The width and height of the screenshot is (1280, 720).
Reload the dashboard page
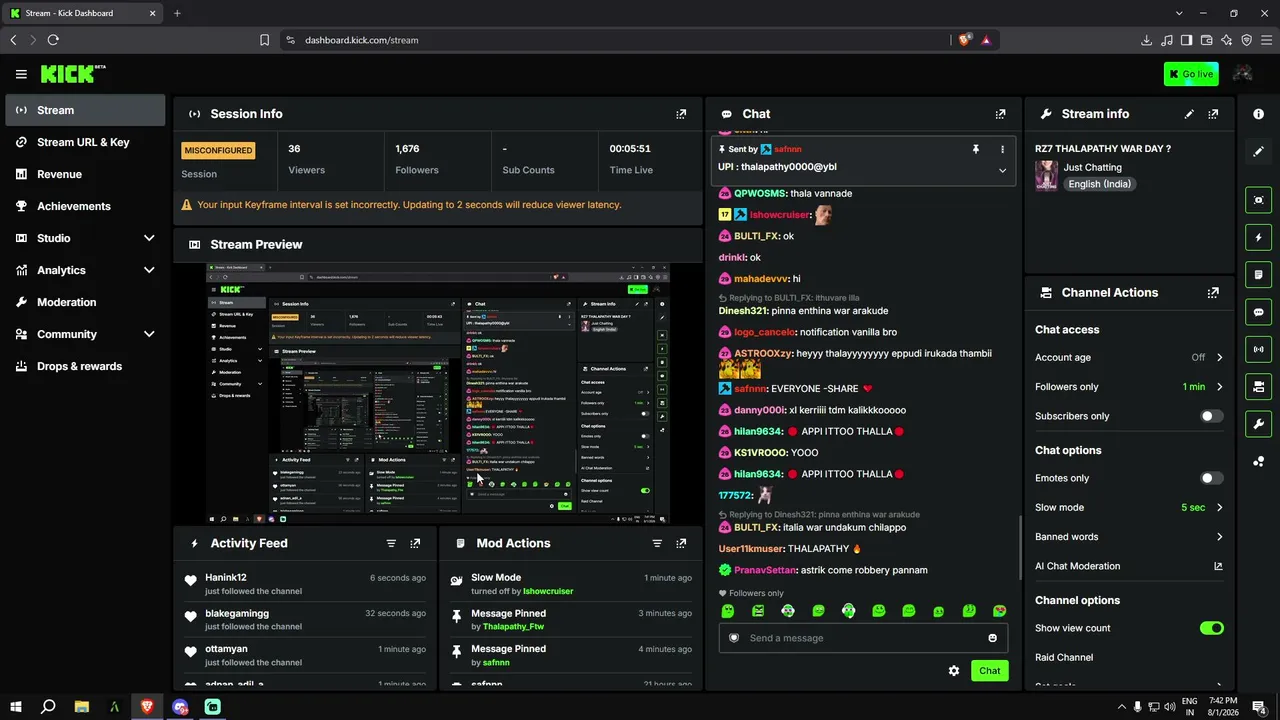click(x=53, y=40)
